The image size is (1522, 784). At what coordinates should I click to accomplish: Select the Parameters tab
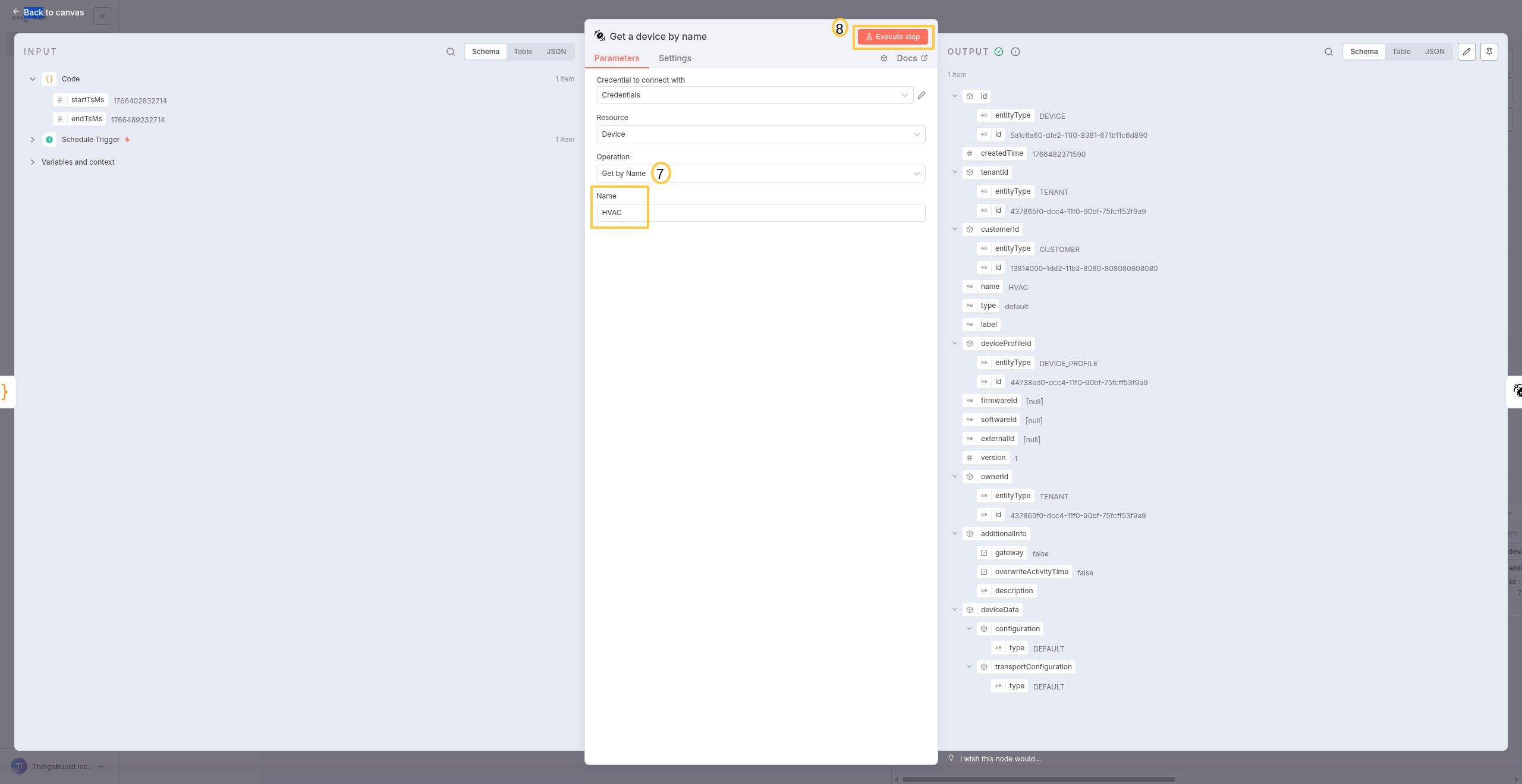click(617, 58)
